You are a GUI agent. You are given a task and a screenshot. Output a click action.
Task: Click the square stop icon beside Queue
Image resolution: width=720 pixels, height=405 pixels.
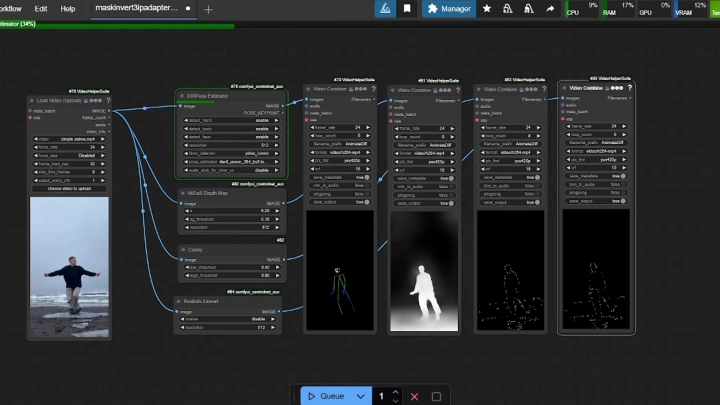(x=436, y=396)
